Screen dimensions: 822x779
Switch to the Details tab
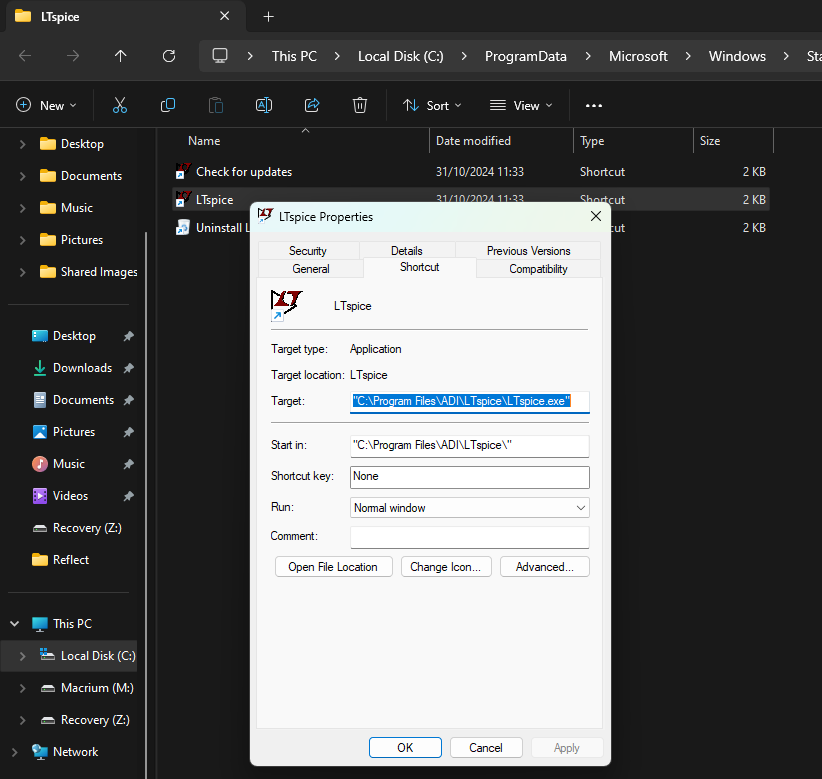(407, 251)
